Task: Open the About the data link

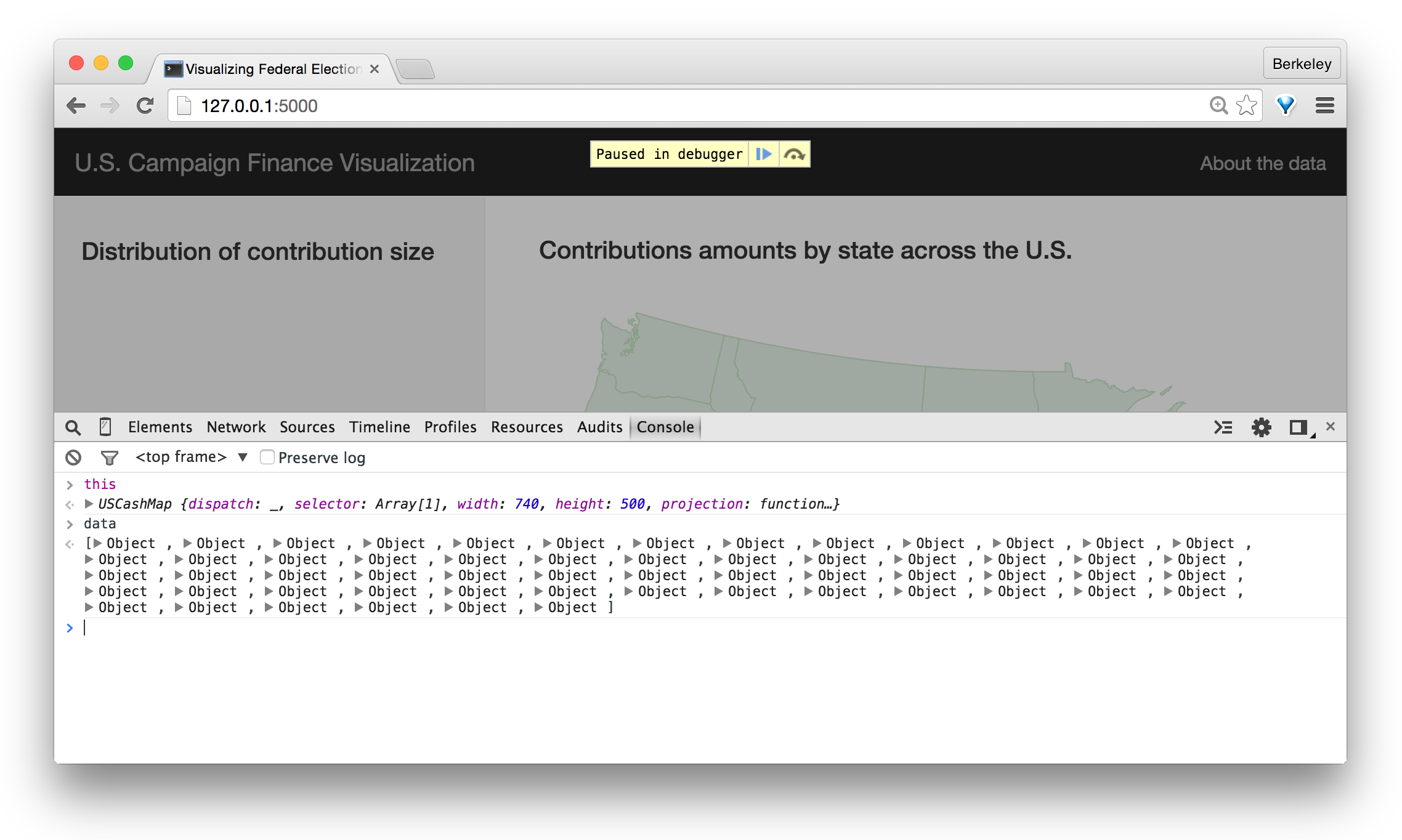Action: 1262,163
